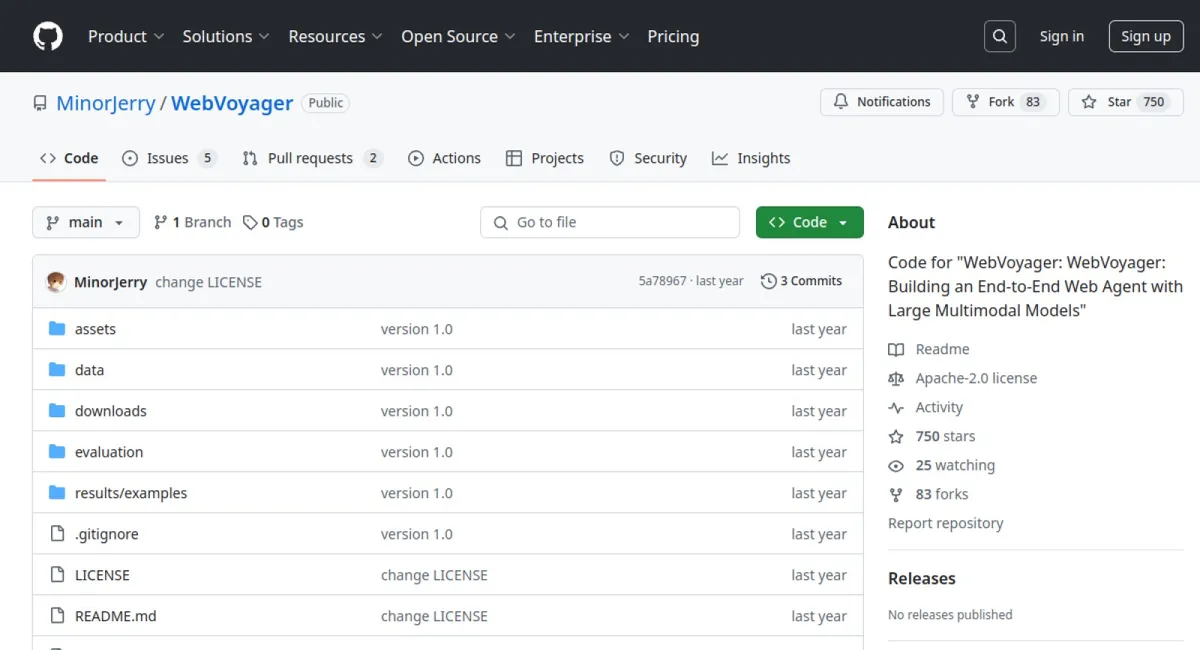1200x650 pixels.
Task: Expand the Resources menu
Action: [336, 36]
